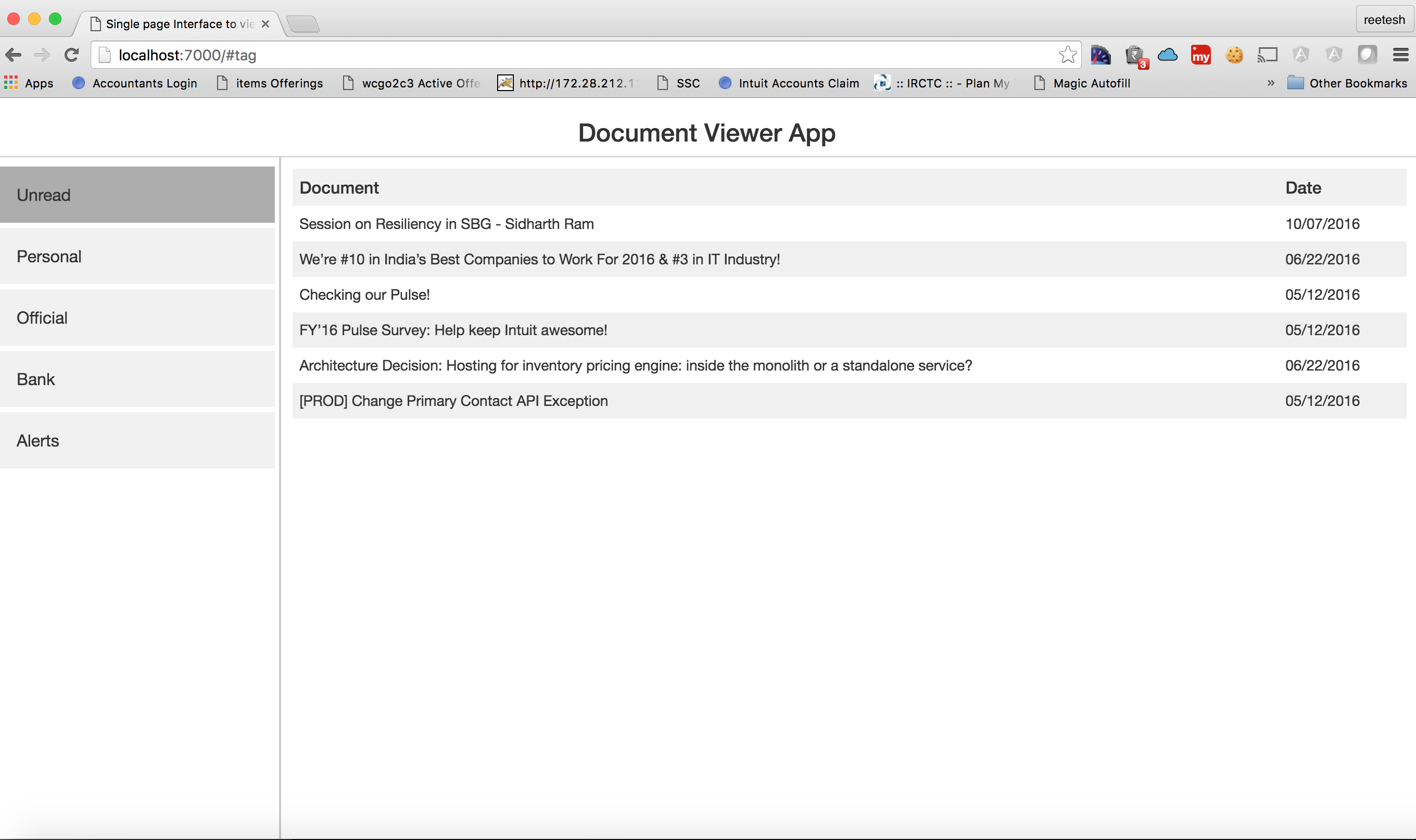The image size is (1416, 840).
Task: Open the Magic Autofill bookmark
Action: coord(1082,83)
